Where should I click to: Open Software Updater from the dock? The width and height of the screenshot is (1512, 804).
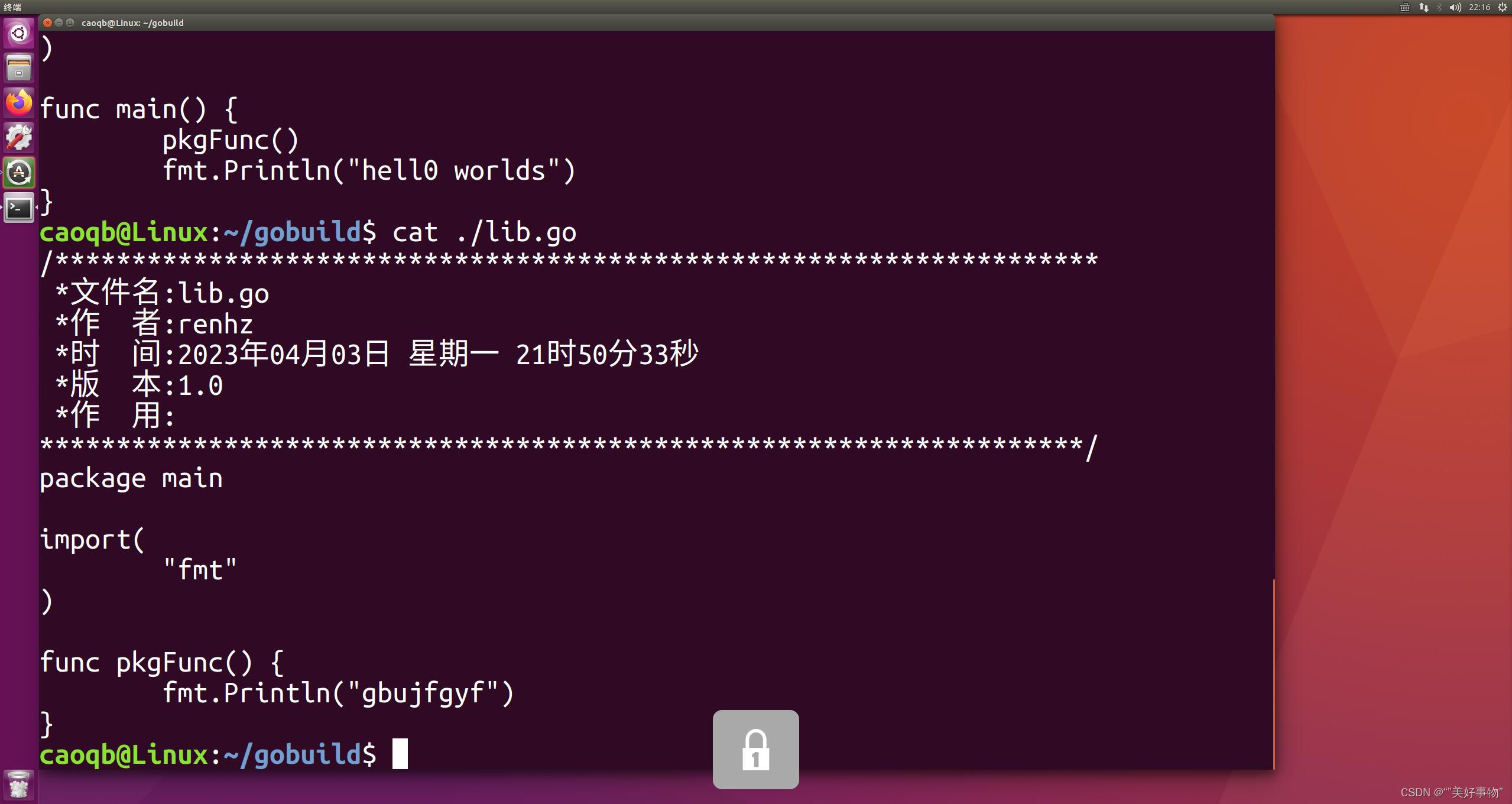click(18, 173)
